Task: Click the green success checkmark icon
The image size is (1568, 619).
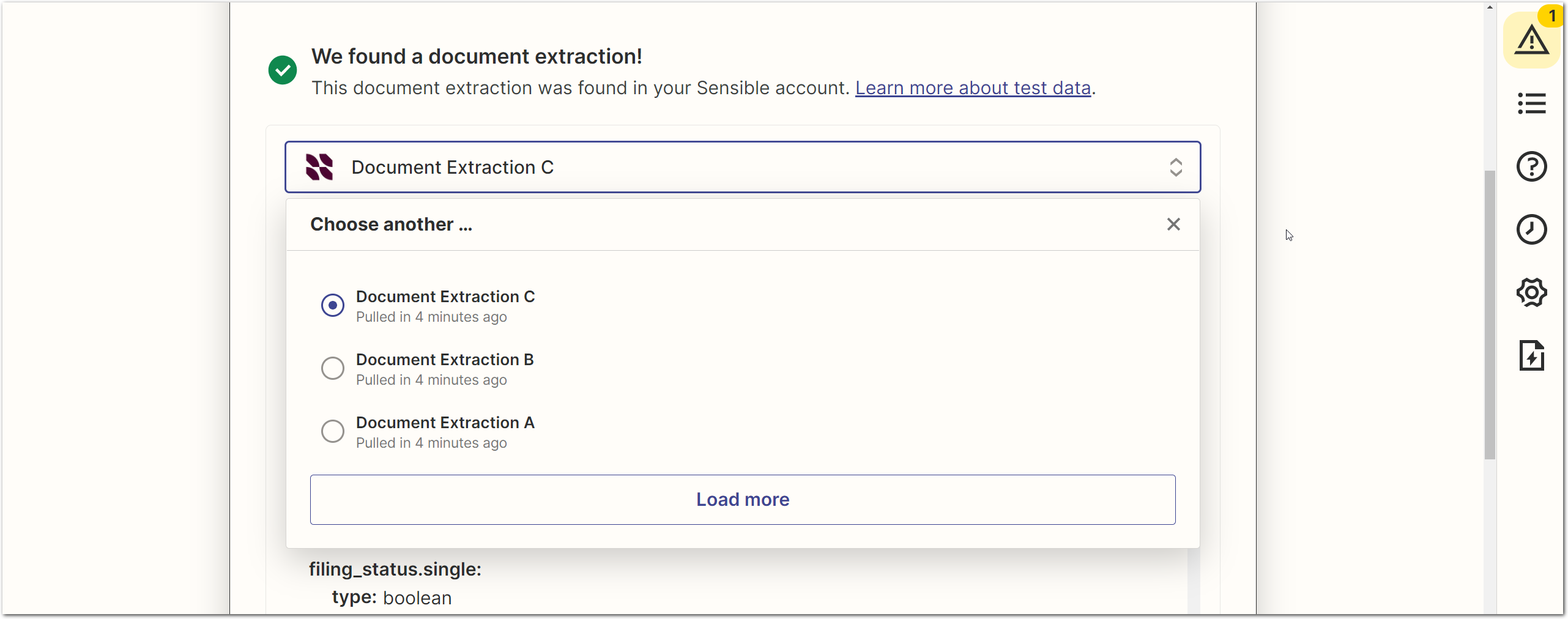Action: click(x=283, y=70)
